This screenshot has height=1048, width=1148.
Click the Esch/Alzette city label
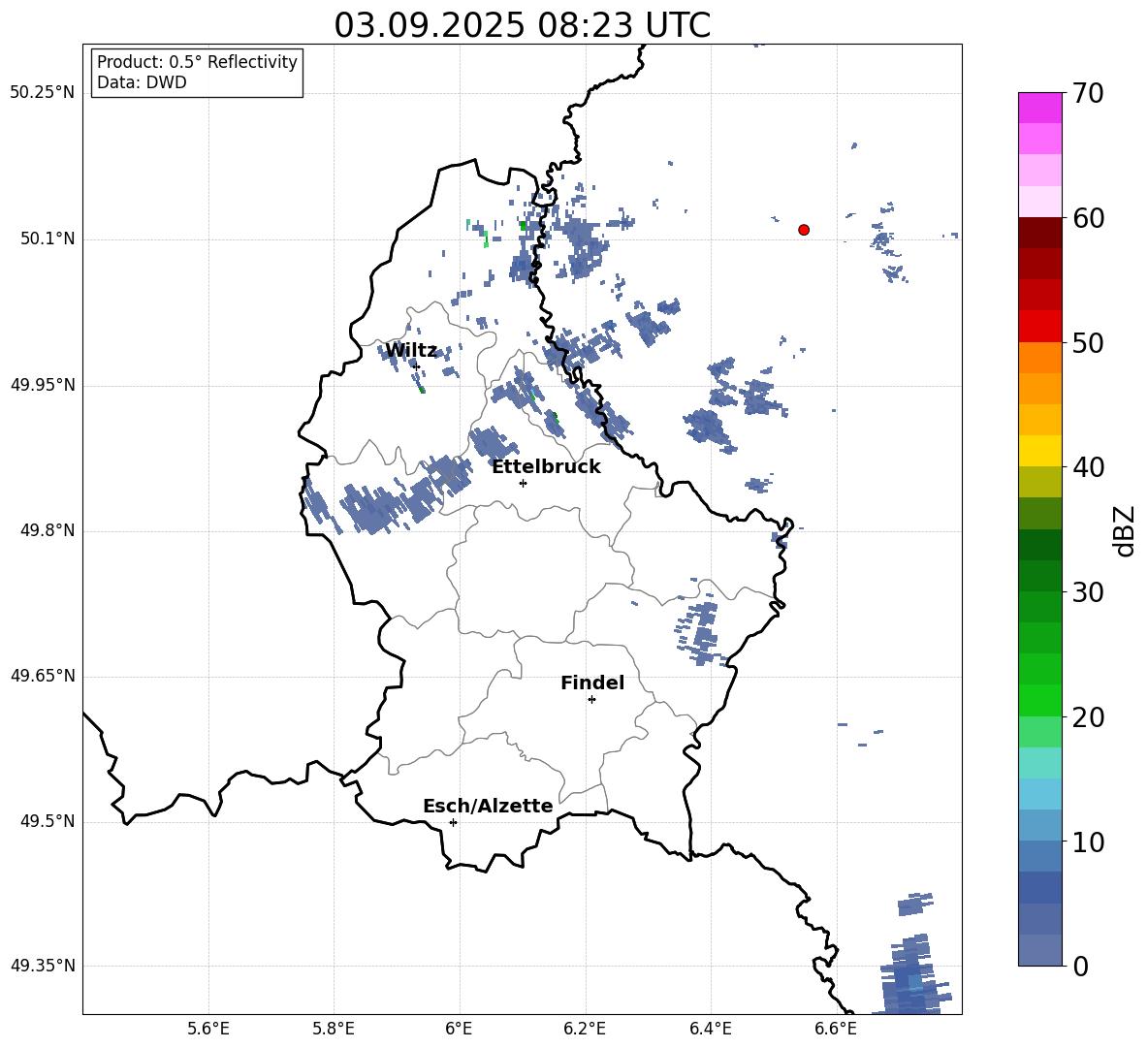tap(488, 807)
